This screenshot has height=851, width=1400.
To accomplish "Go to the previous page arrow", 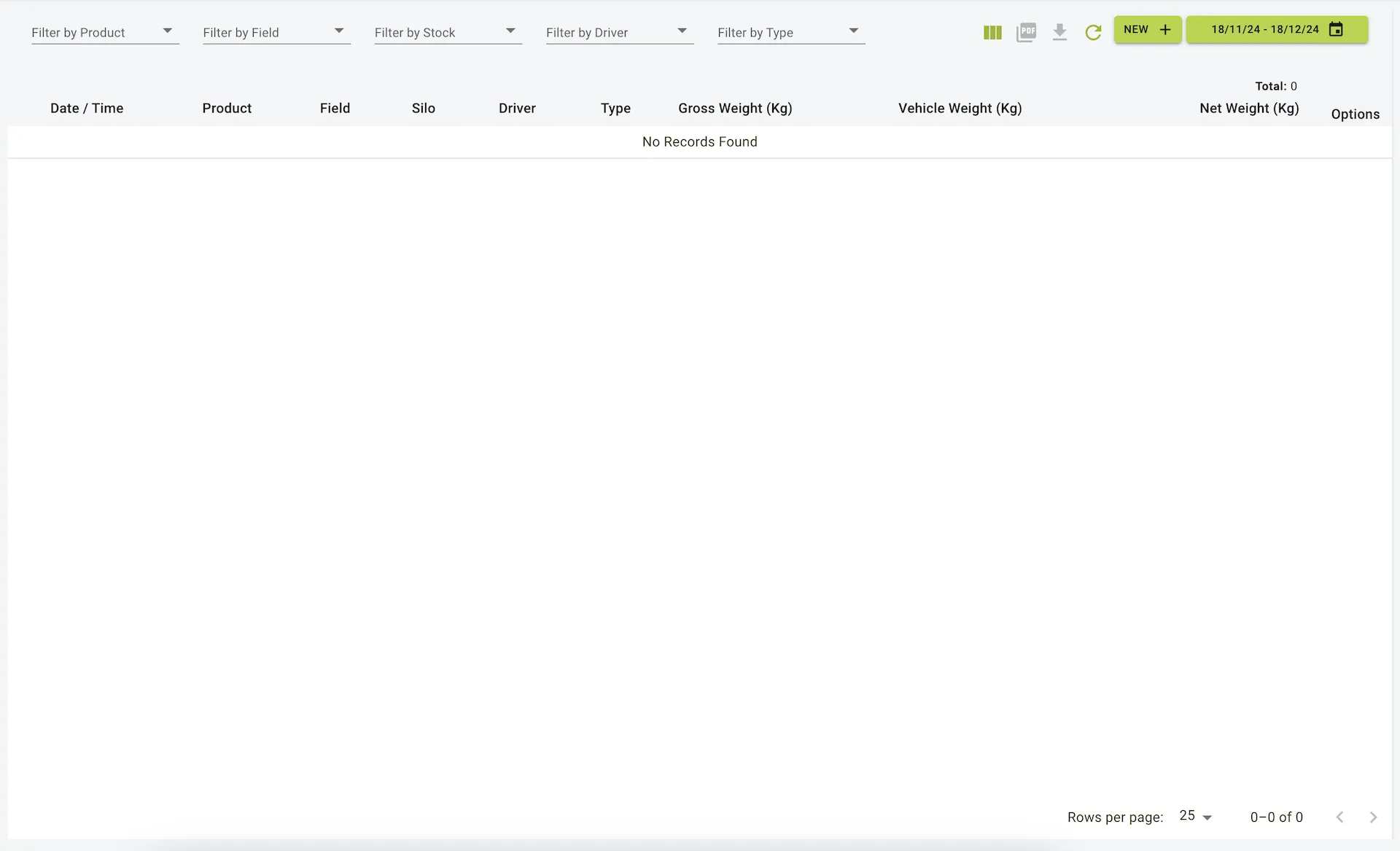I will 1339,817.
